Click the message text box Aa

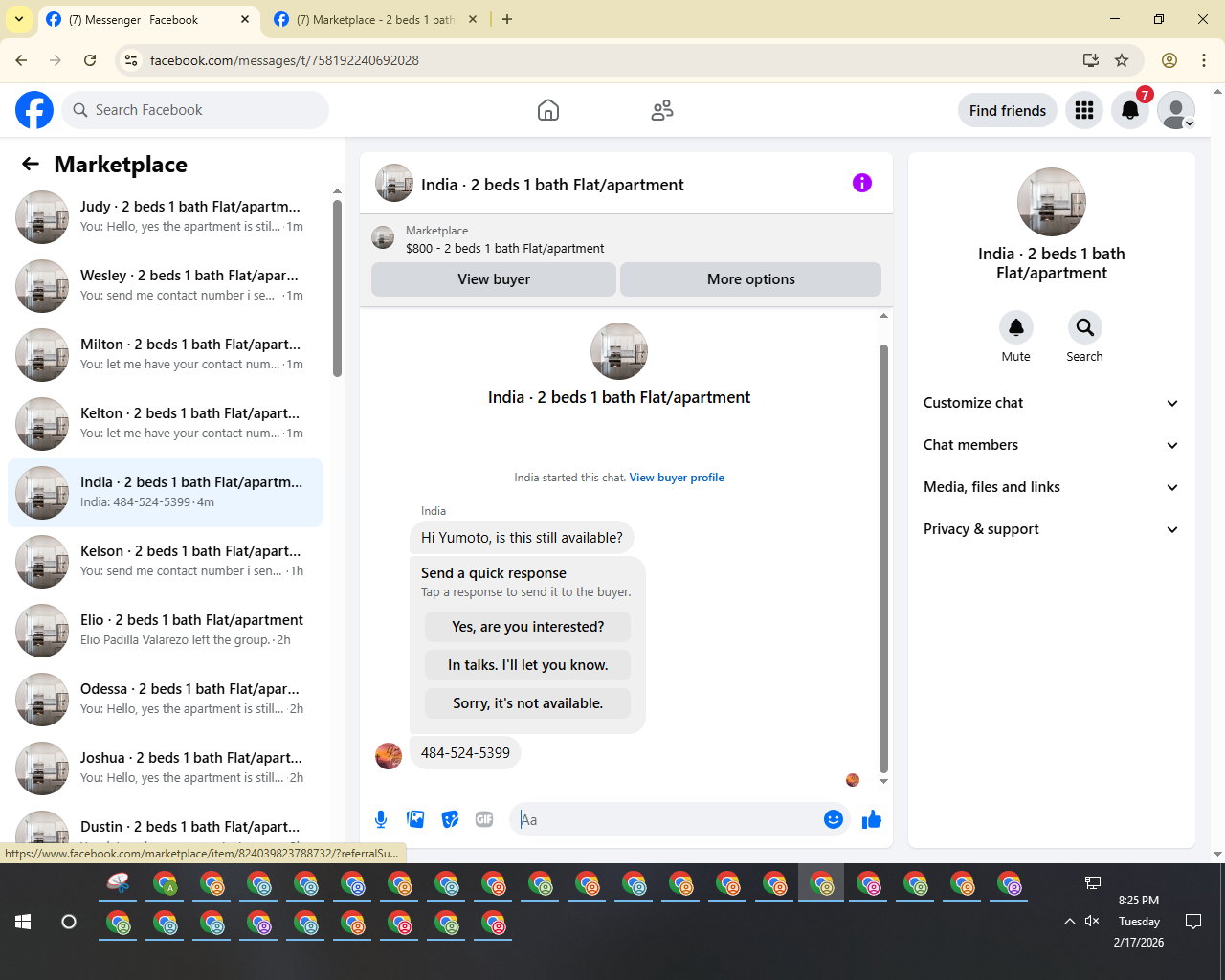[x=668, y=819]
